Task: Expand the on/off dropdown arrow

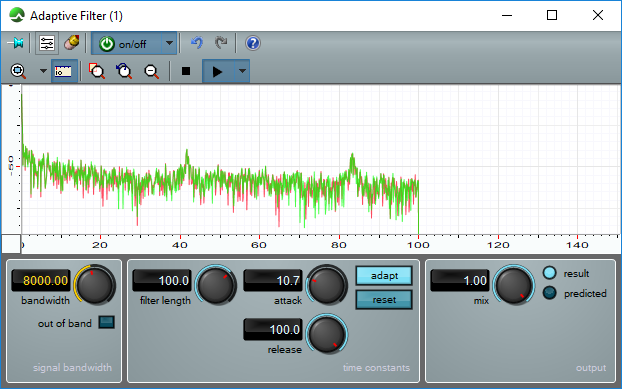Action: tap(169, 43)
